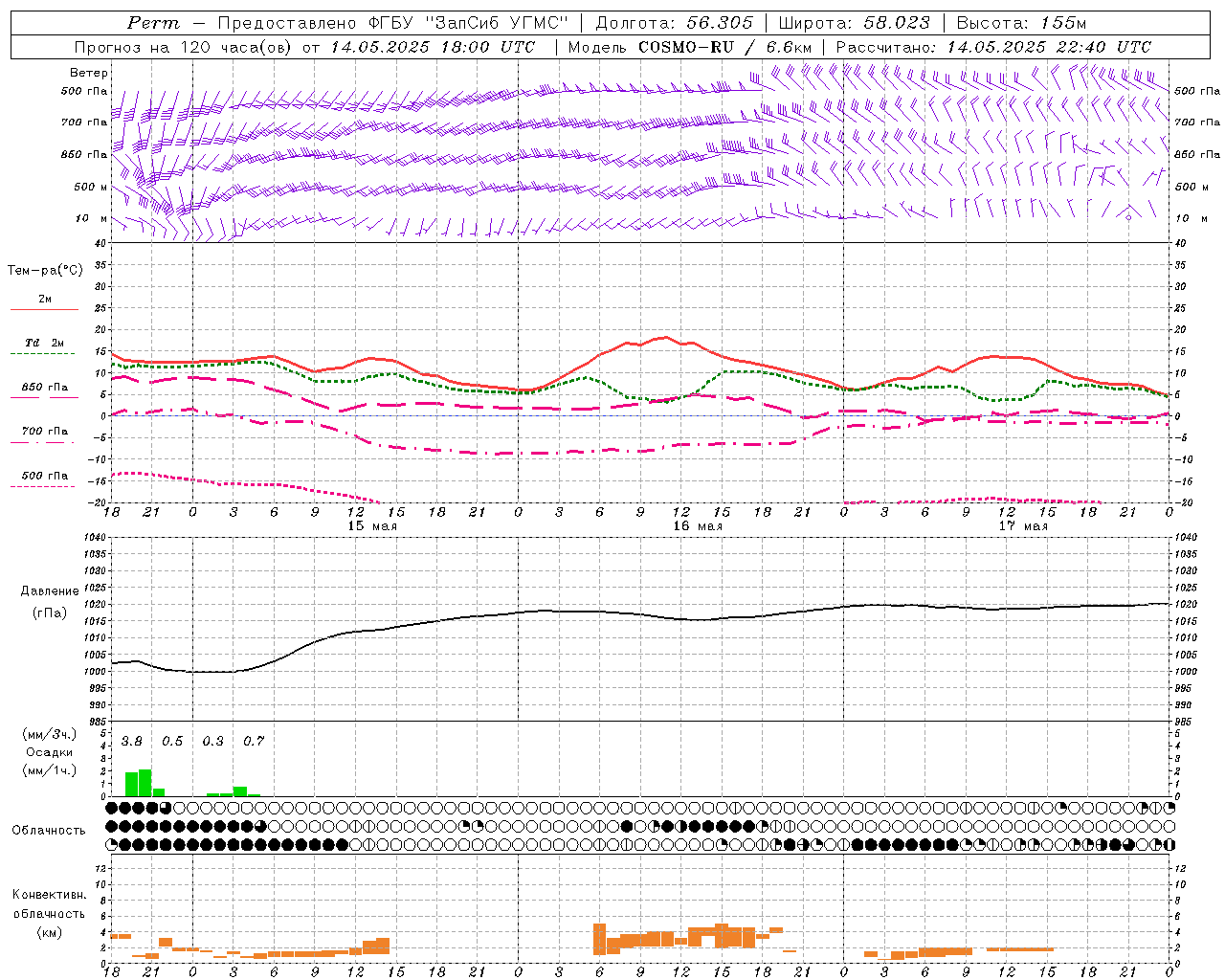Image resolution: width=1225 pixels, height=980 pixels.
Task: Select the "Прогноз на 120 часа(ов)" text
Action: click(185, 47)
